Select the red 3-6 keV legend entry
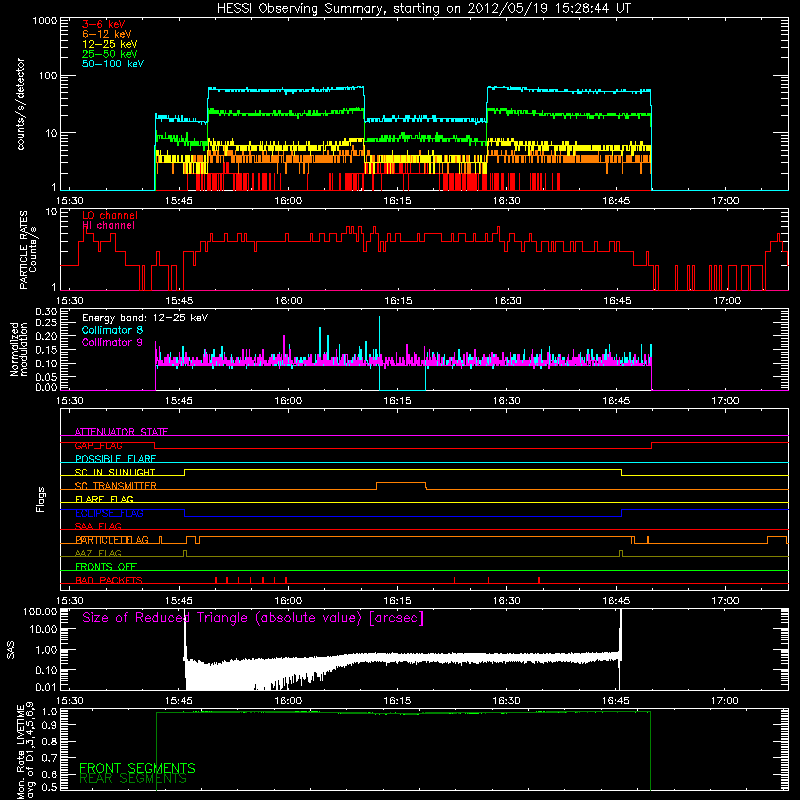800x800 pixels. 104,24
